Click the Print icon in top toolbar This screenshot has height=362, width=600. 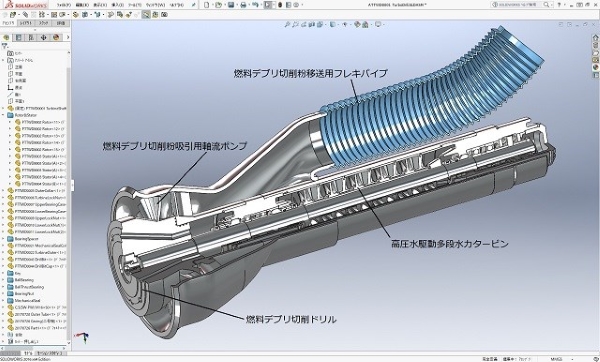tap(243, 5)
